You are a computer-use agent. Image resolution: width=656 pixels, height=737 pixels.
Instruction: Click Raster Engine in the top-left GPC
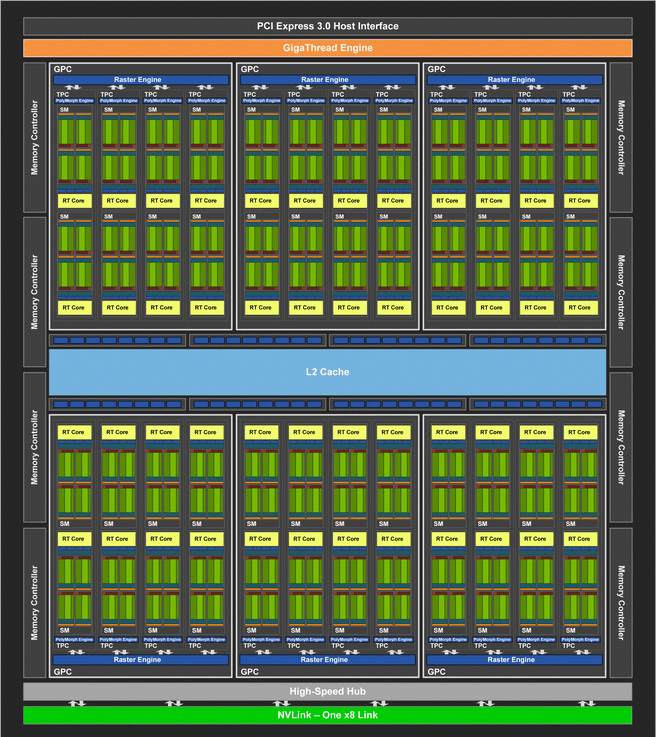pos(141,80)
